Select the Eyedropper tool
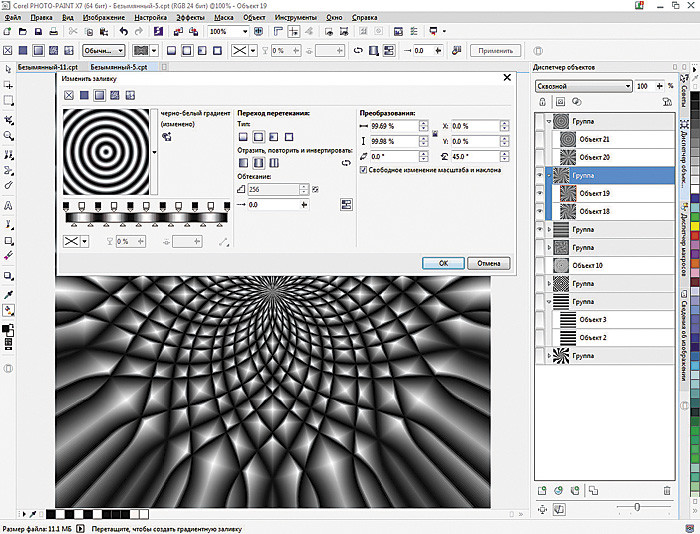Screen dimensions: 700x534 [9, 293]
